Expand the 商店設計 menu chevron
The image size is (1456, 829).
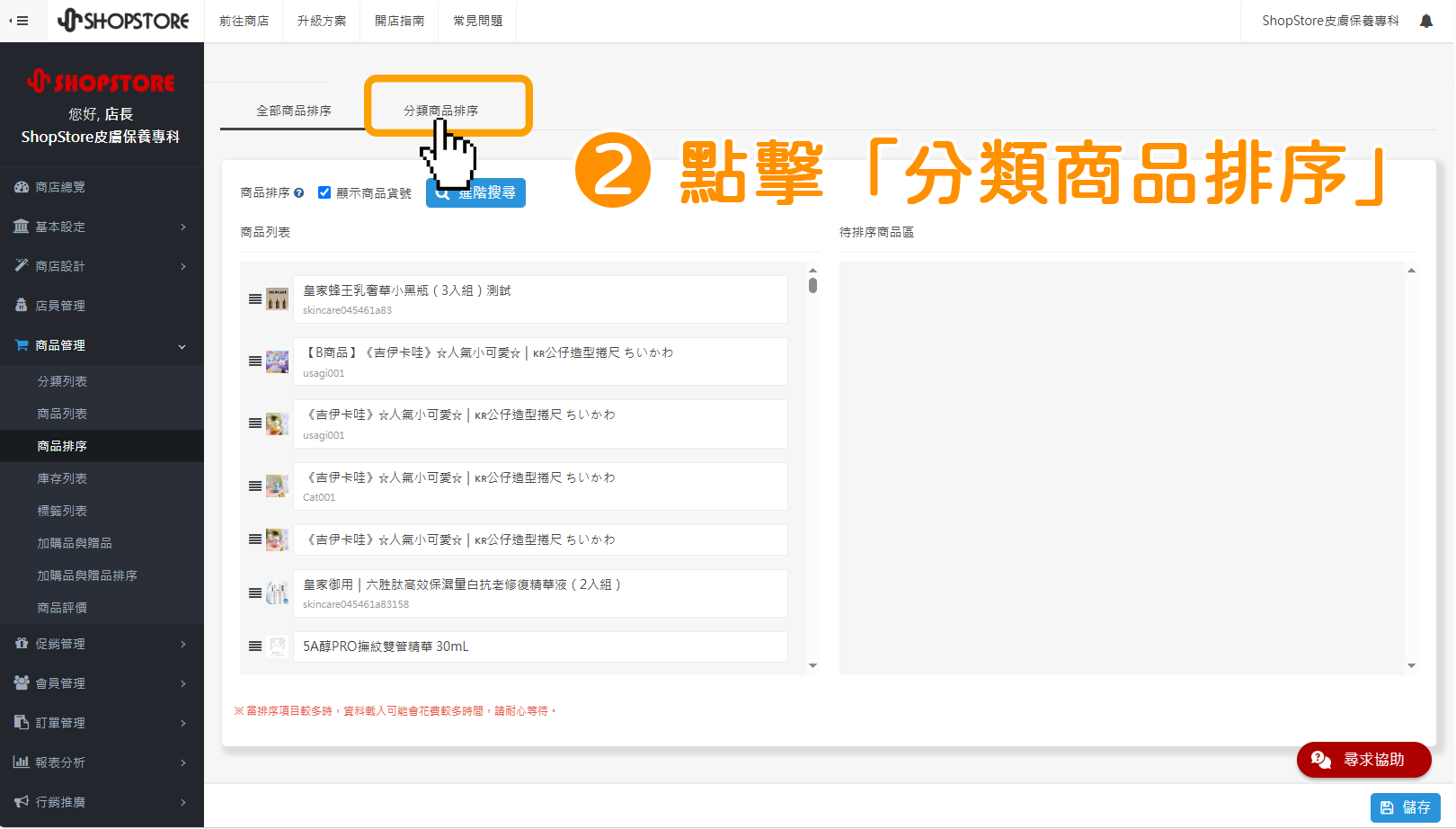click(x=182, y=266)
